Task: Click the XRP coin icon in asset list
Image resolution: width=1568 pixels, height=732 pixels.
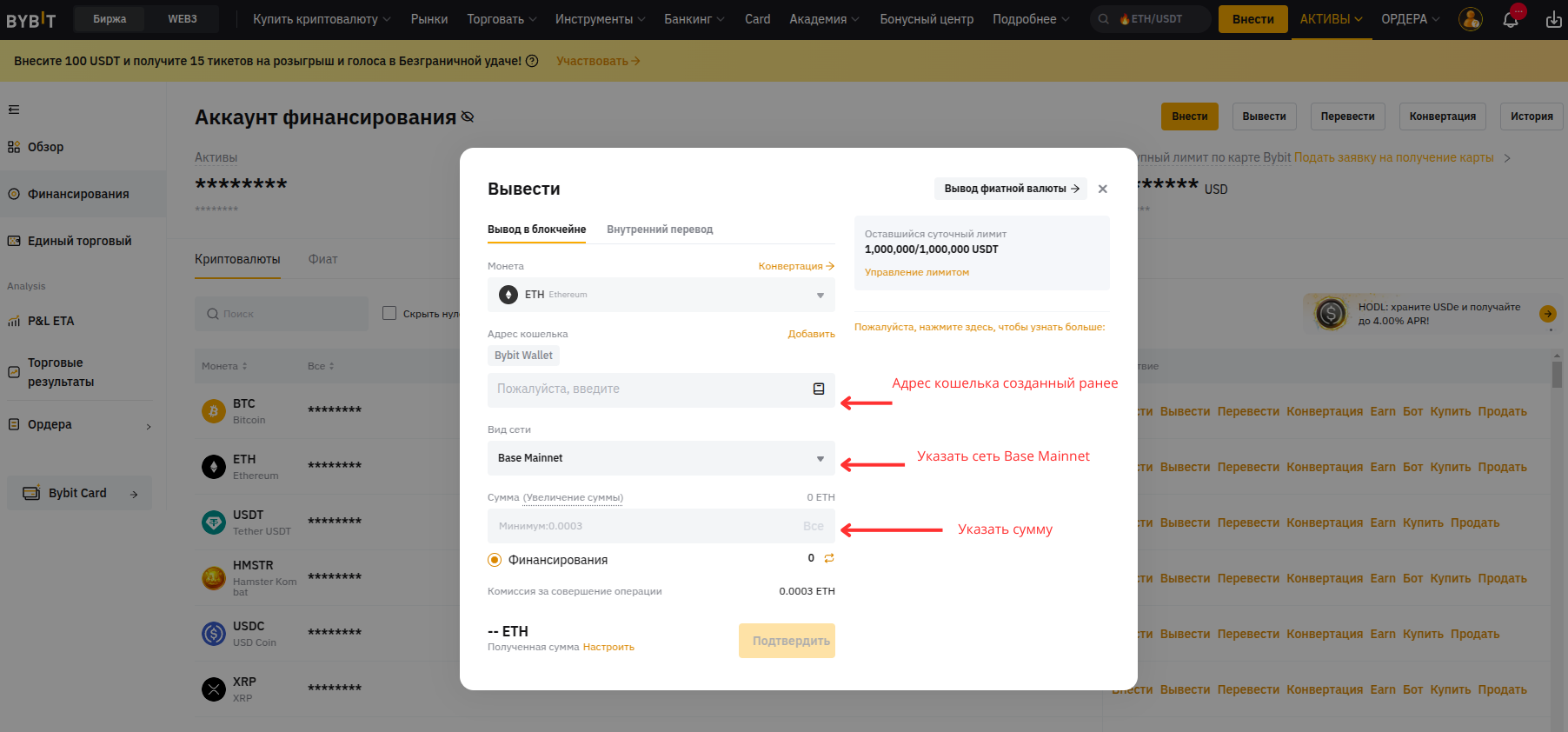Action: (x=214, y=689)
